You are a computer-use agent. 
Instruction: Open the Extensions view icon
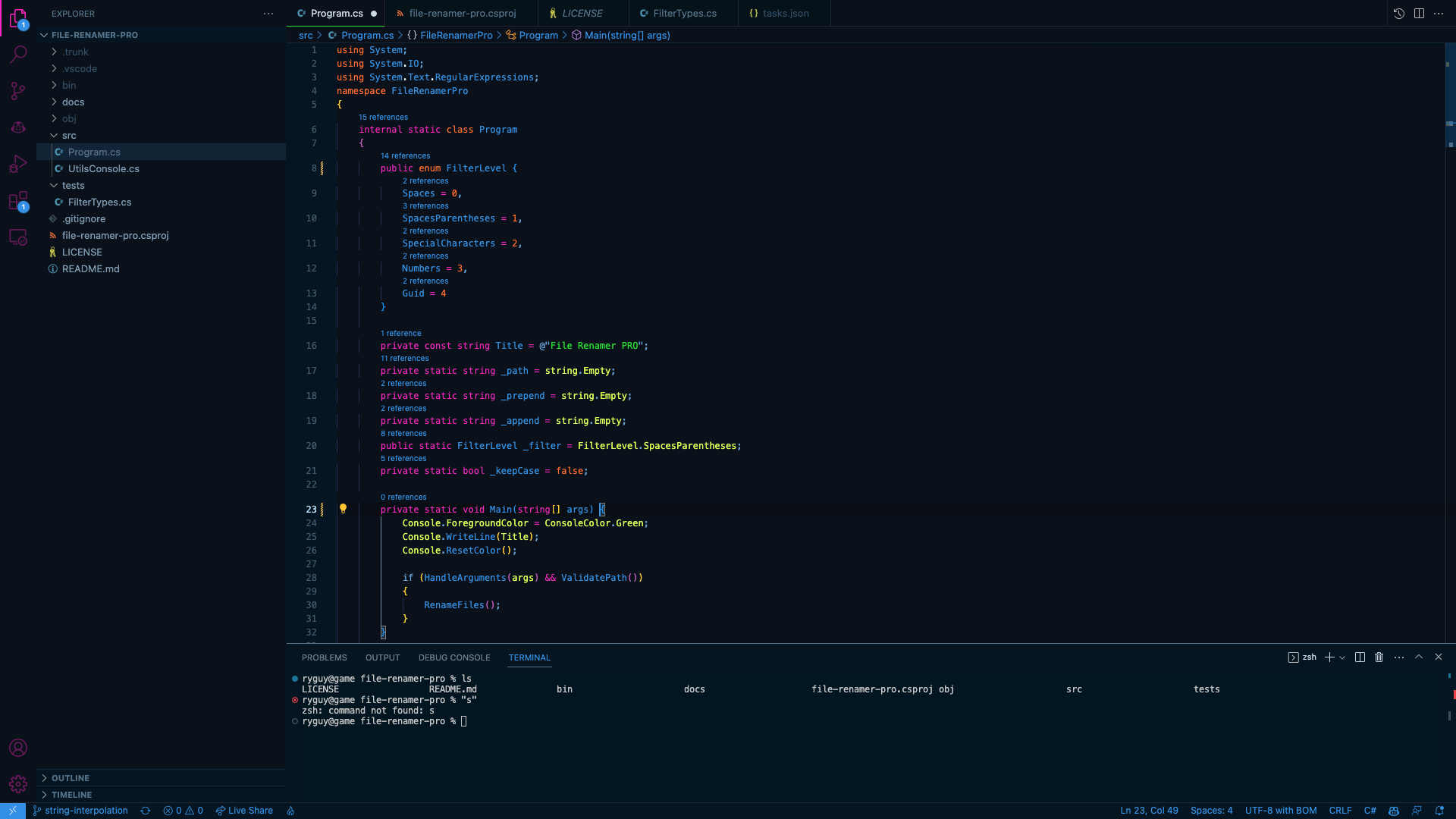(18, 201)
